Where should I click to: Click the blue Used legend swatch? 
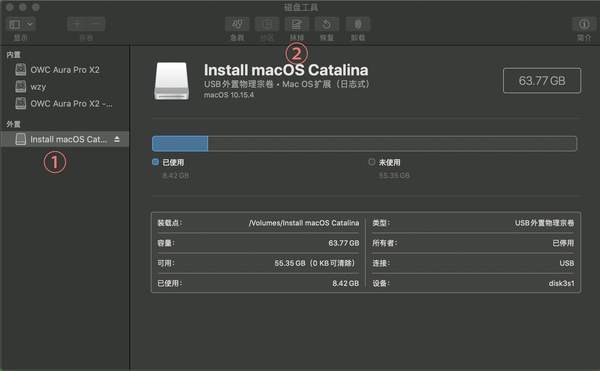(155, 162)
